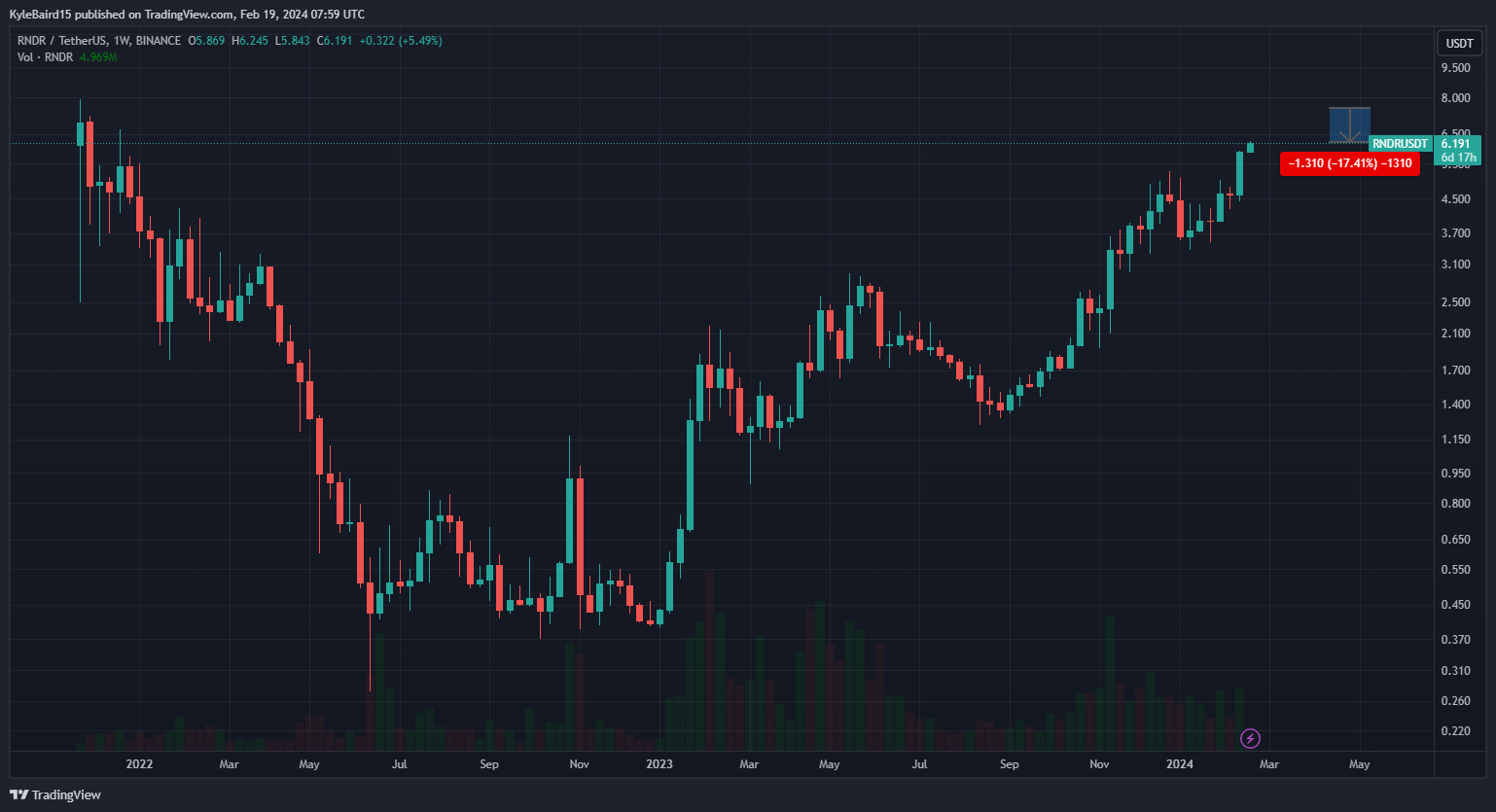Click the 1.700 price axis label

point(1456,371)
